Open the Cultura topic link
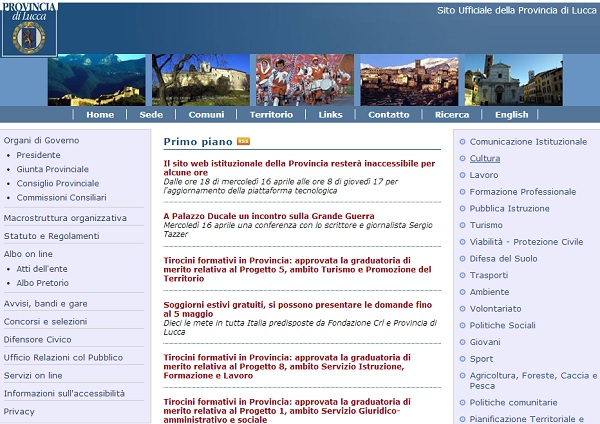The image size is (600, 424). [x=485, y=158]
